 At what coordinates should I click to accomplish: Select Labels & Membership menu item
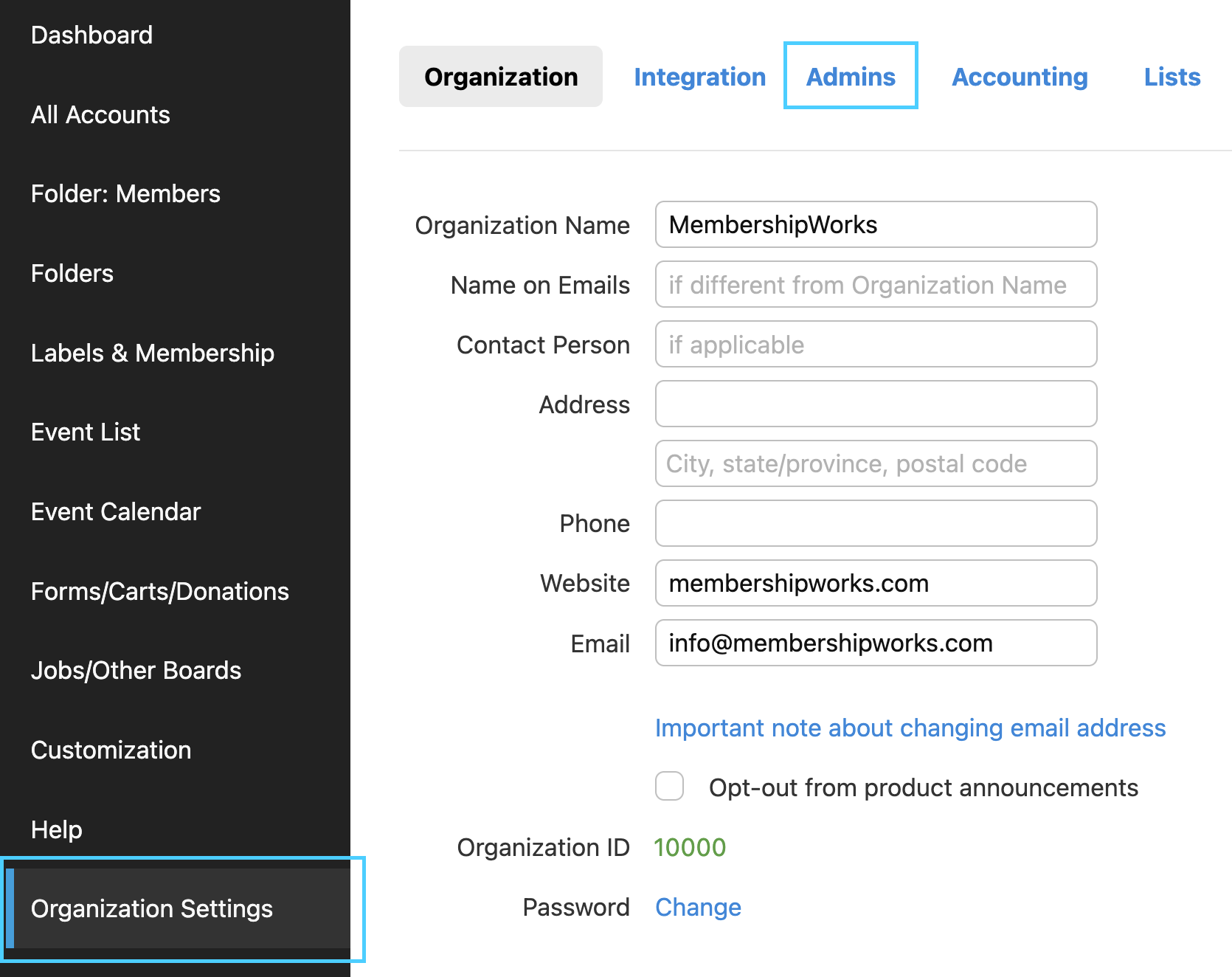click(152, 353)
